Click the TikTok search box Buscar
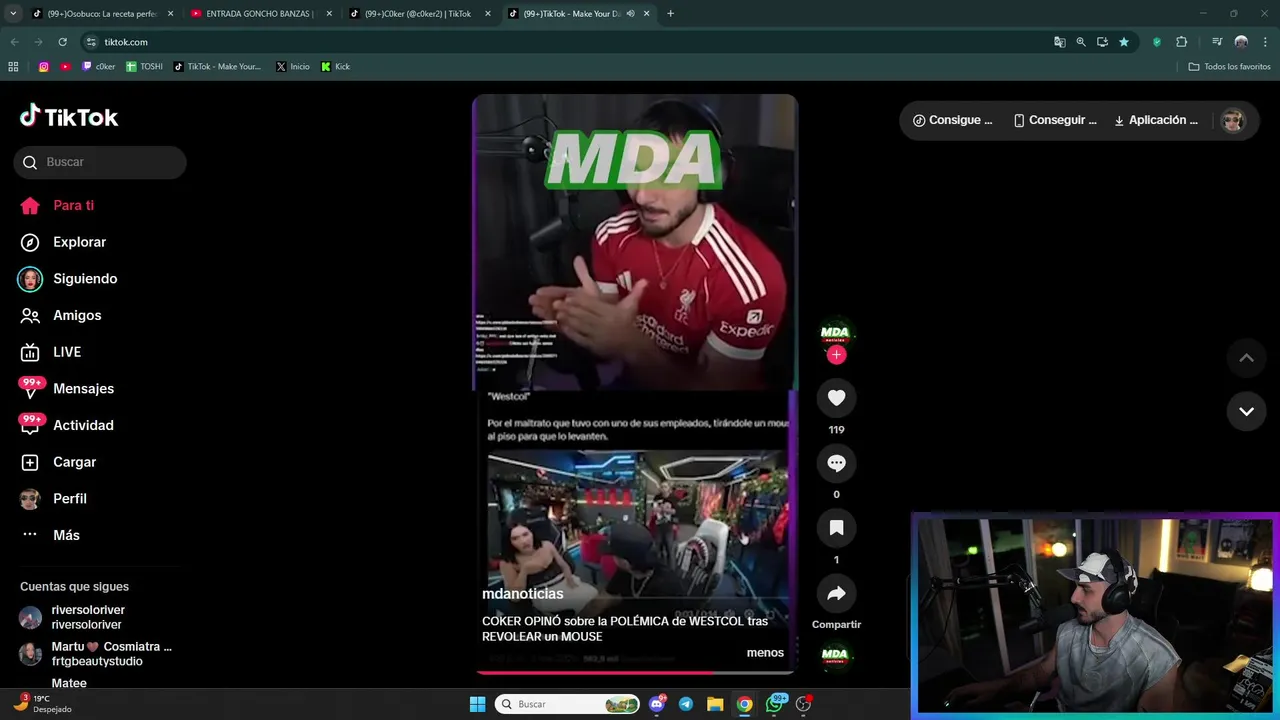Screen dimensions: 1280x720 pyautogui.click(x=100, y=162)
